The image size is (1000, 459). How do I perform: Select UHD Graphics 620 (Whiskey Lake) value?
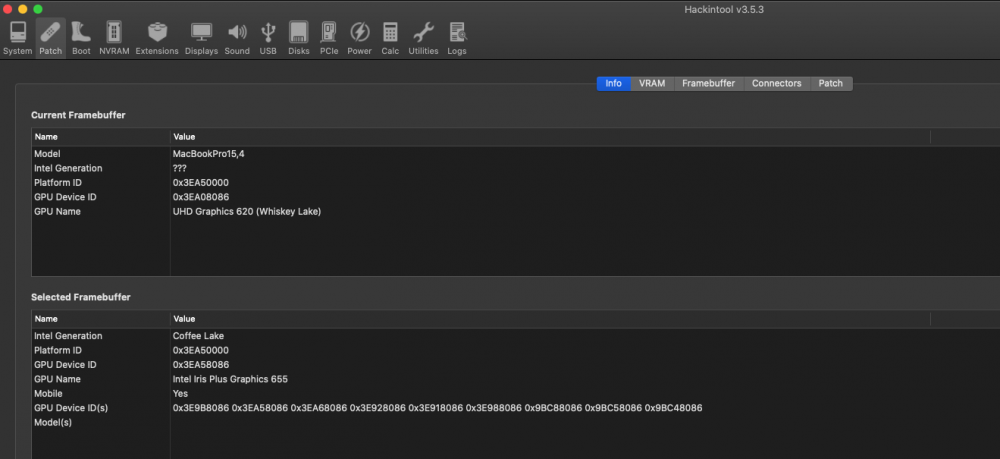click(x=247, y=212)
